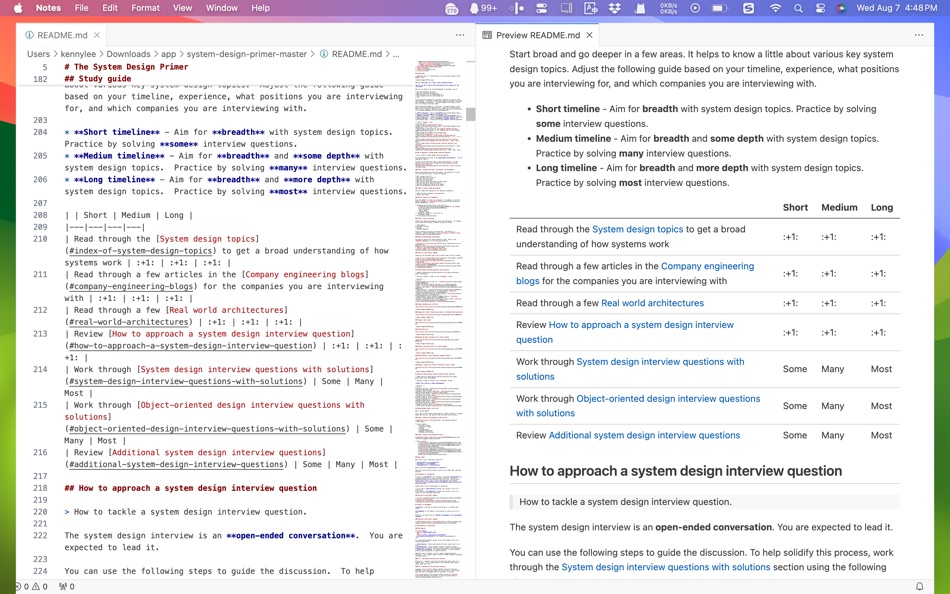
Task: Click the Downloads breadcrumb segment
Action: pos(128,54)
